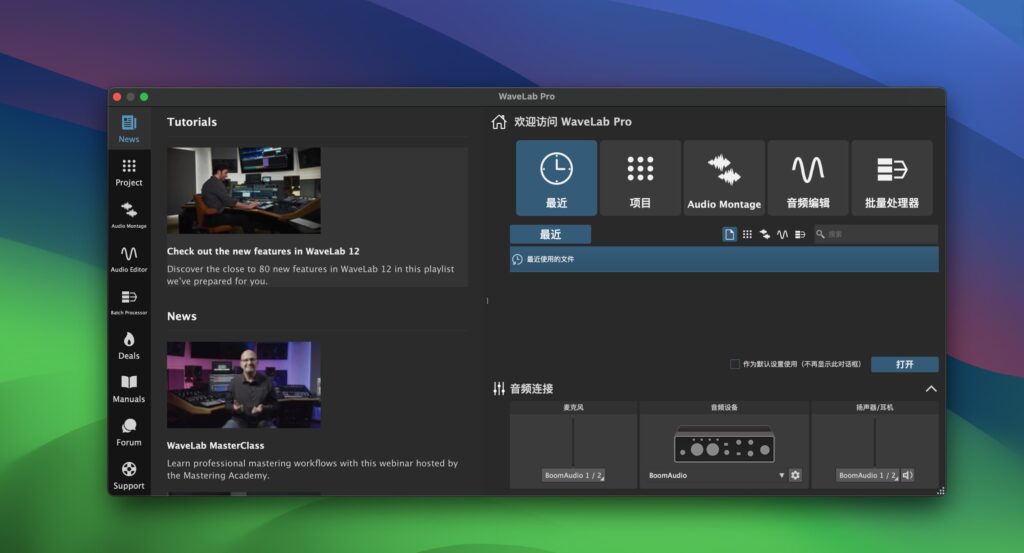Viewport: 1024px width, 553px height.
Task: Click the Tutorials heading
Action: (x=192, y=122)
